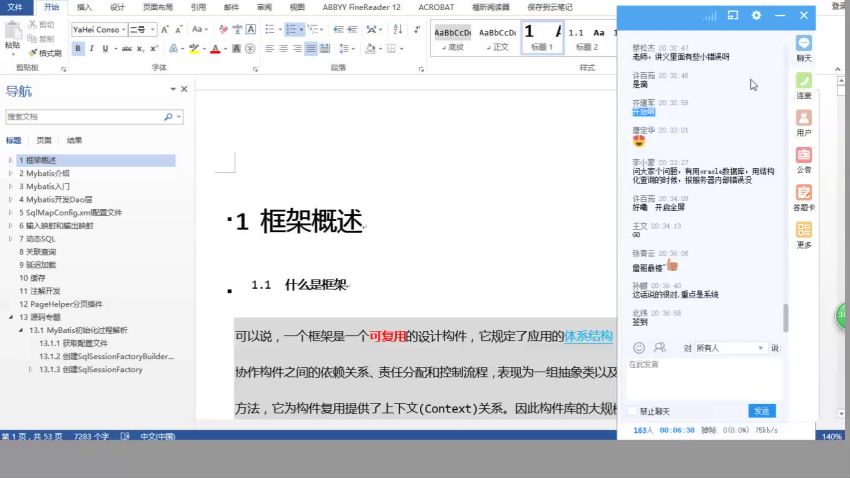Click the increase indent icon
This screenshot has width=850, height=478.
click(x=352, y=29)
